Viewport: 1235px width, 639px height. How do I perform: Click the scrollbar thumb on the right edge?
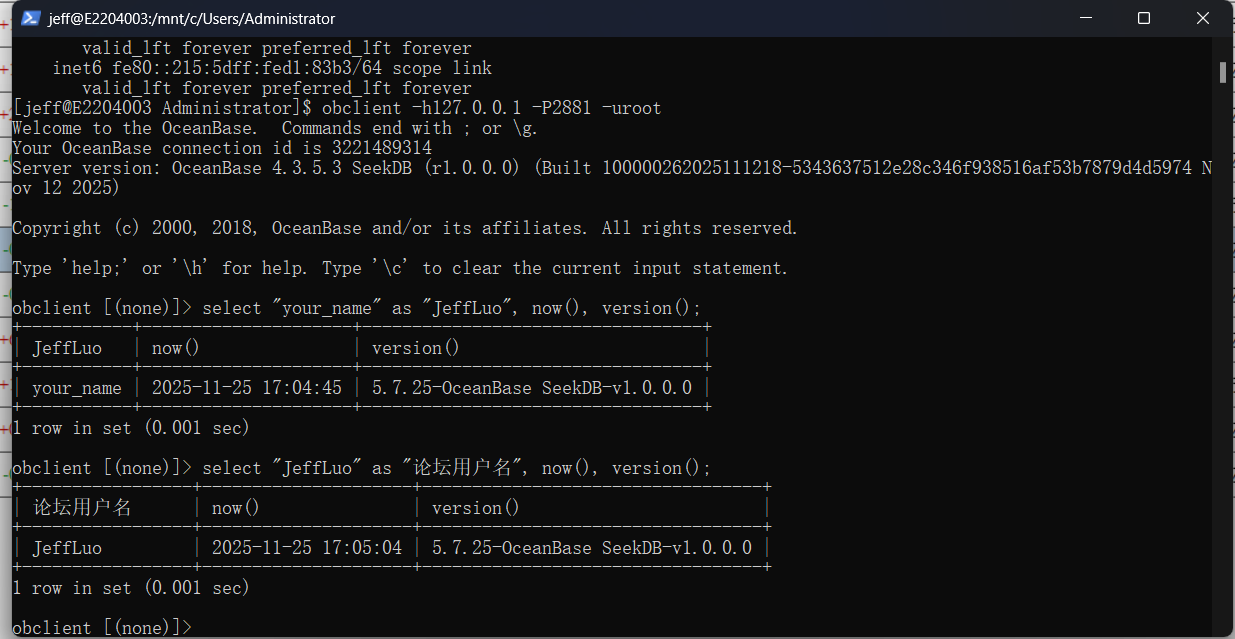coord(1223,72)
